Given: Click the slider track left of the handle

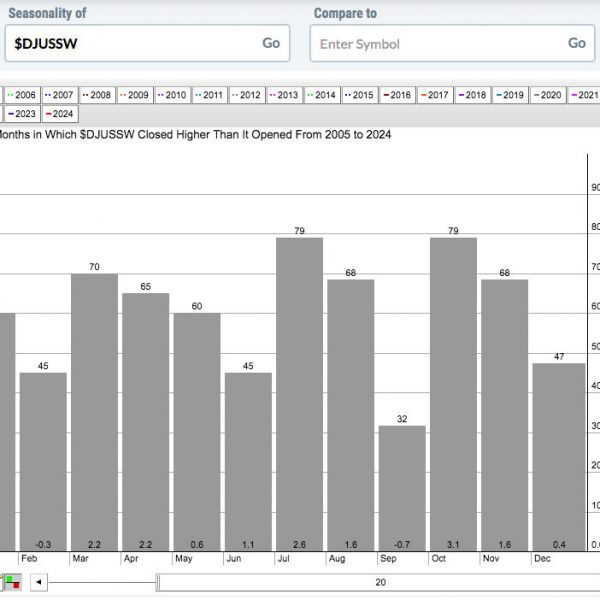Looking at the screenshot, I should click(x=102, y=582).
